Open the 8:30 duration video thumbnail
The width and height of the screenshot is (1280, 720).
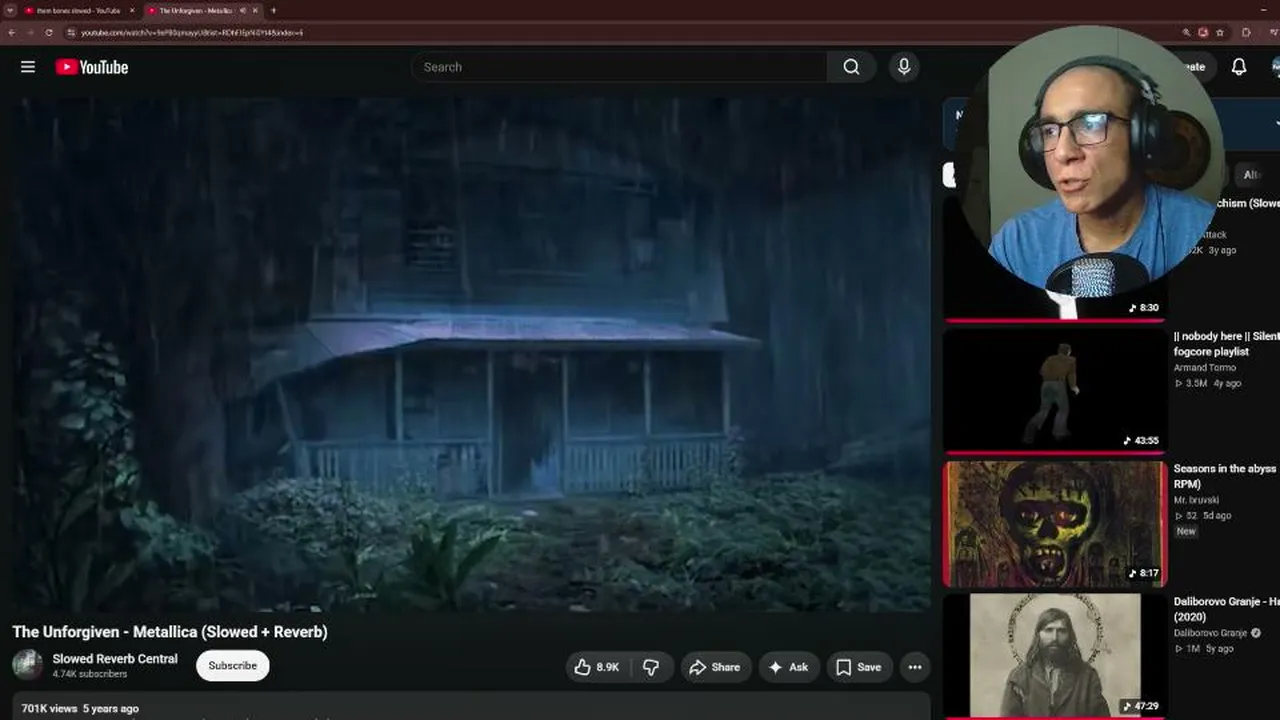click(x=1055, y=259)
